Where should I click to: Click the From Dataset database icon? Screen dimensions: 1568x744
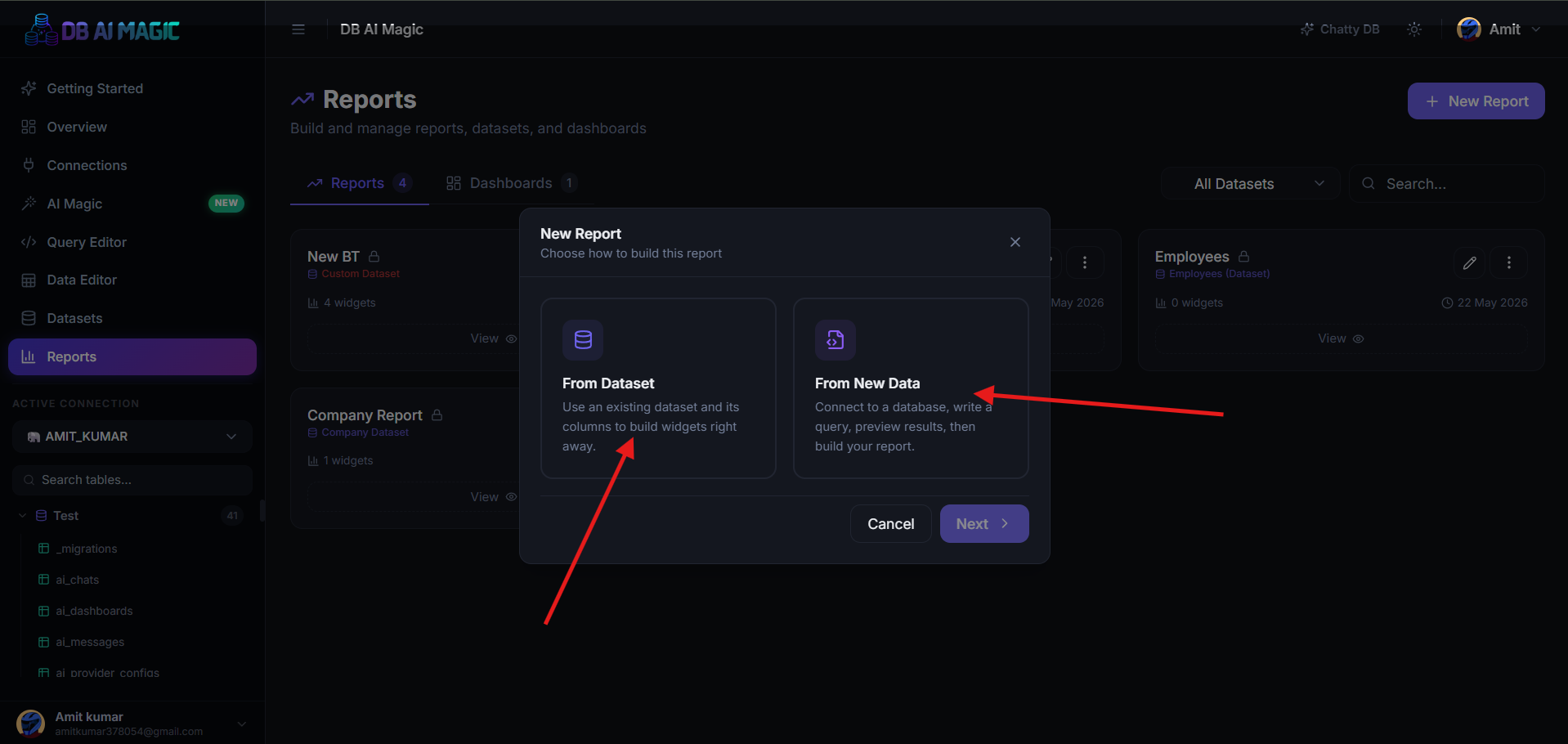coord(583,340)
